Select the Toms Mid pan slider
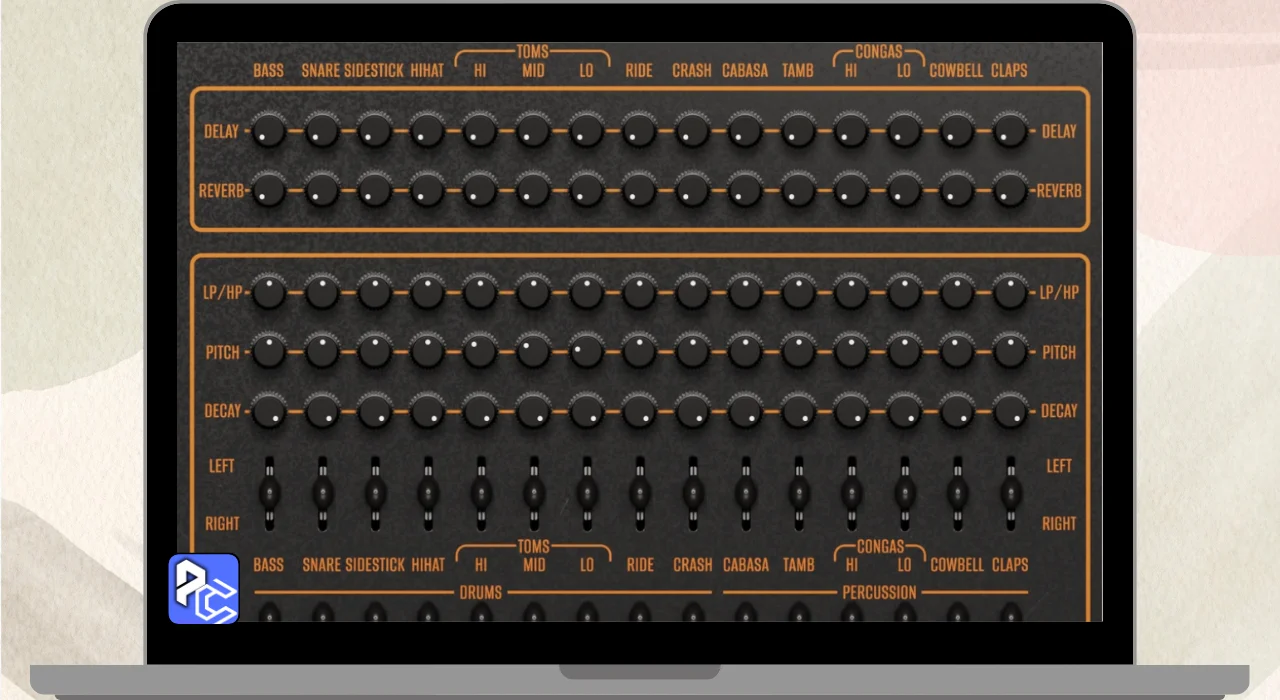1280x700 pixels. pos(534,493)
